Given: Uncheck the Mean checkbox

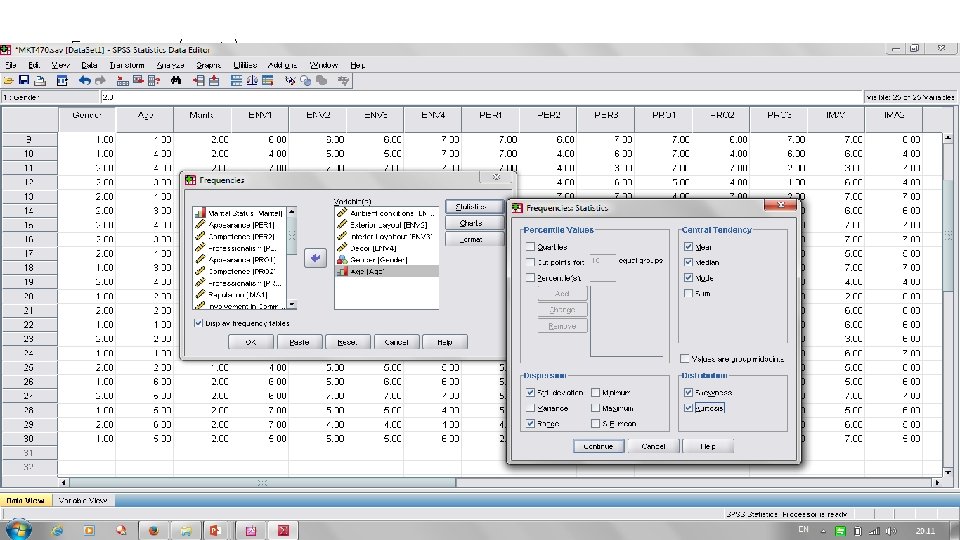Looking at the screenshot, I should pyautogui.click(x=688, y=246).
